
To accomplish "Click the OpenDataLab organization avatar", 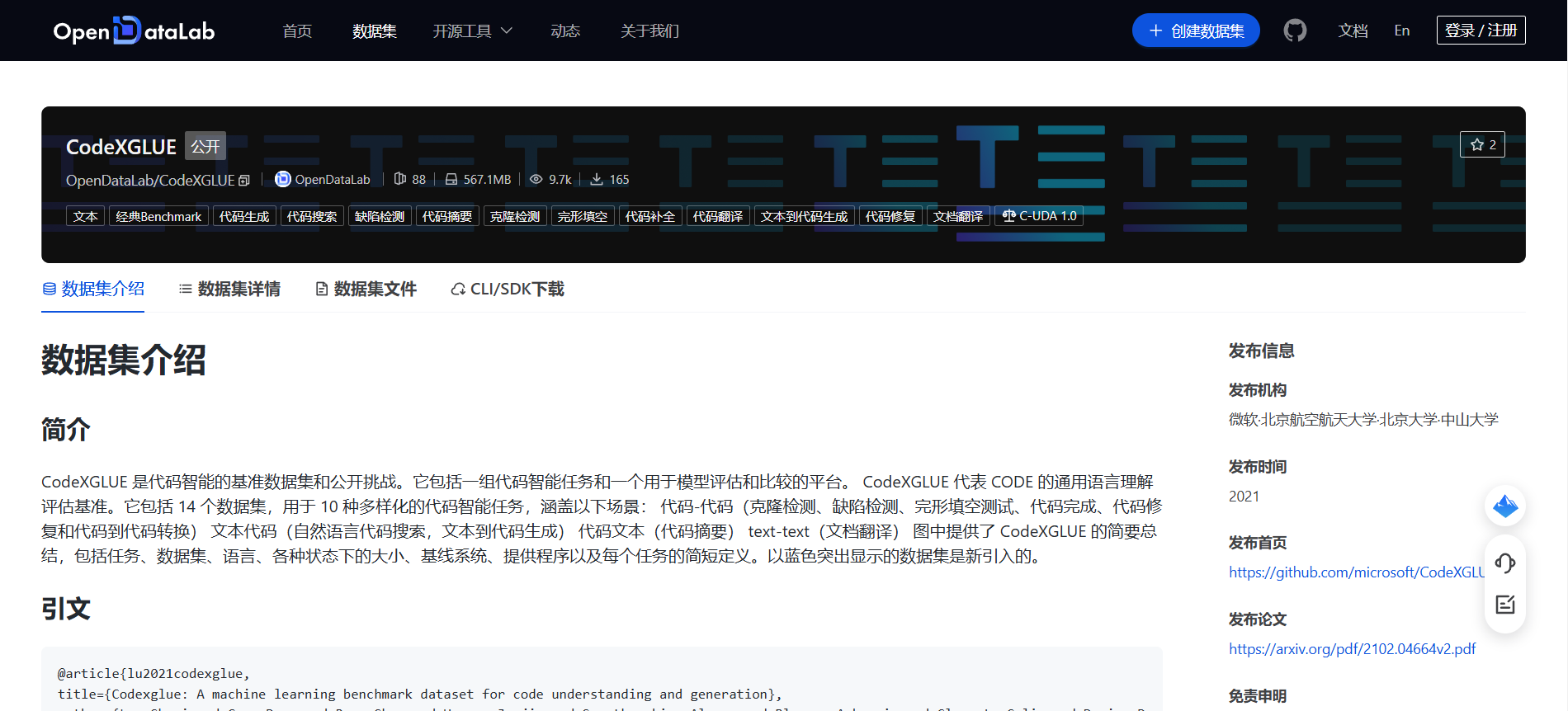I will 282,179.
